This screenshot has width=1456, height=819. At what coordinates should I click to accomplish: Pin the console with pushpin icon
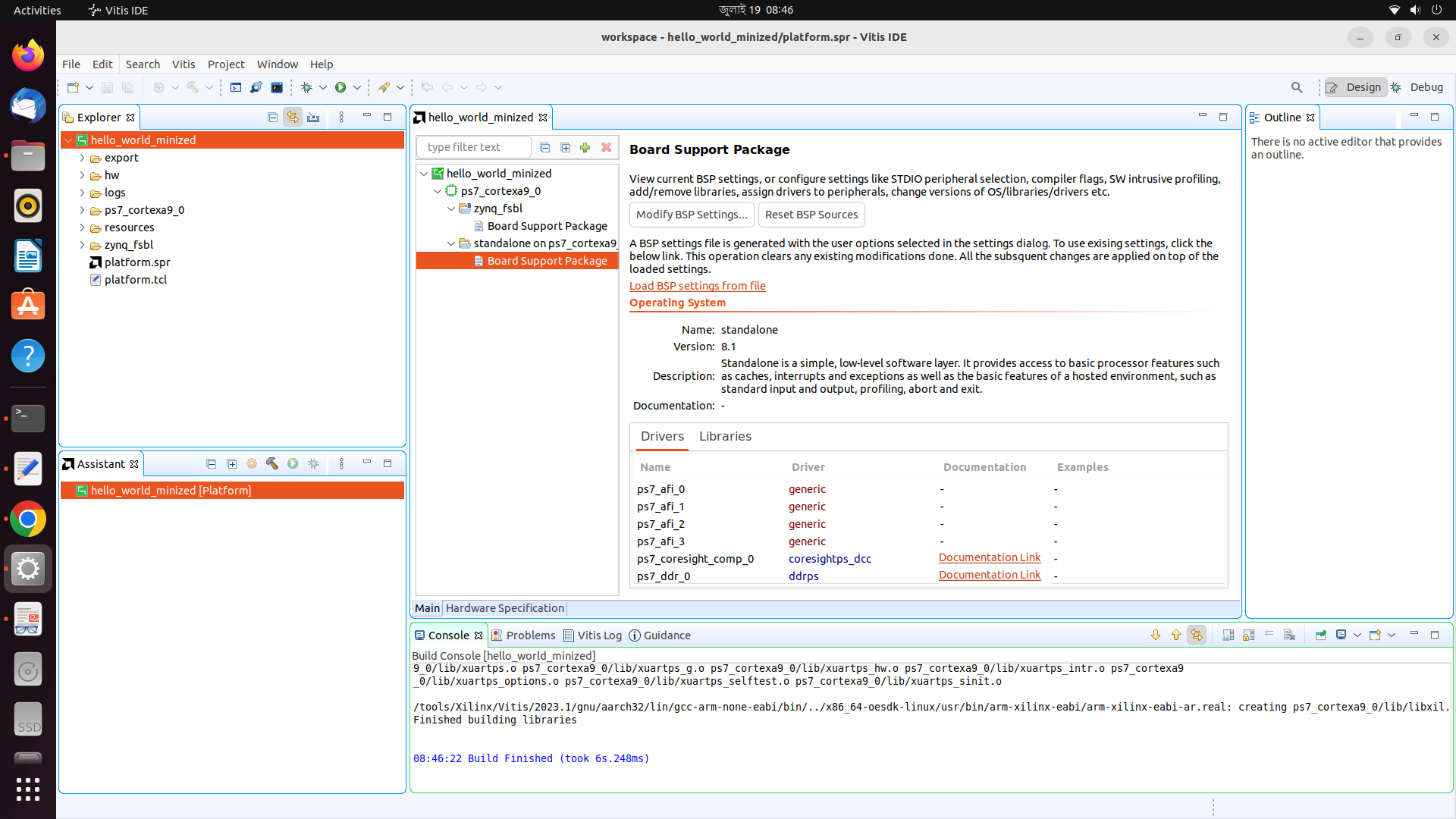1320,635
